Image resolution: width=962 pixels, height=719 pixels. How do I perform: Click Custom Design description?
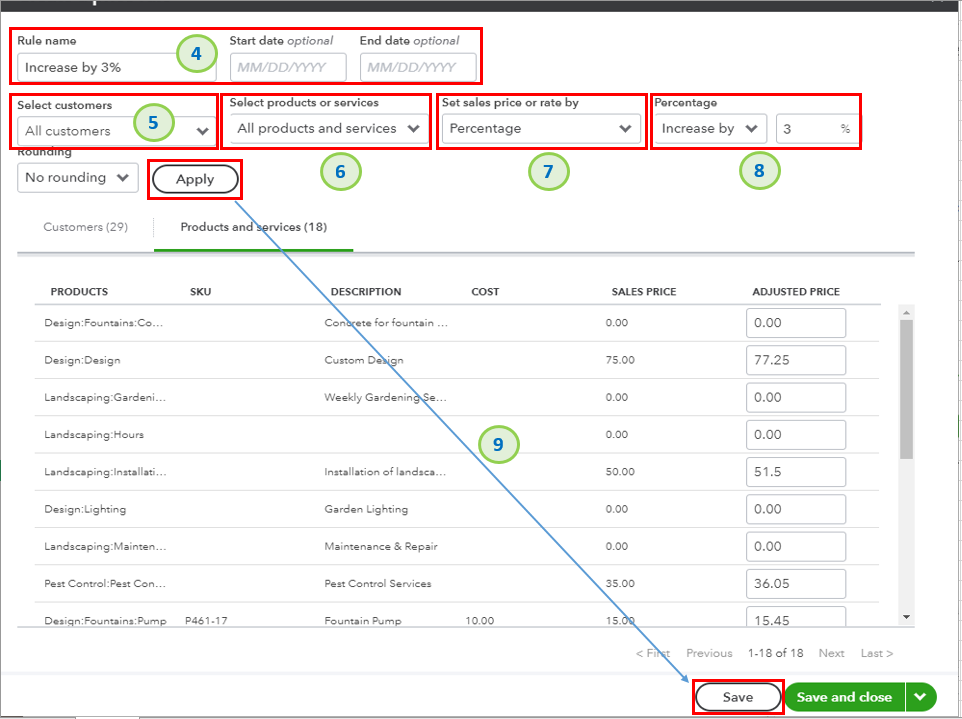click(x=364, y=360)
